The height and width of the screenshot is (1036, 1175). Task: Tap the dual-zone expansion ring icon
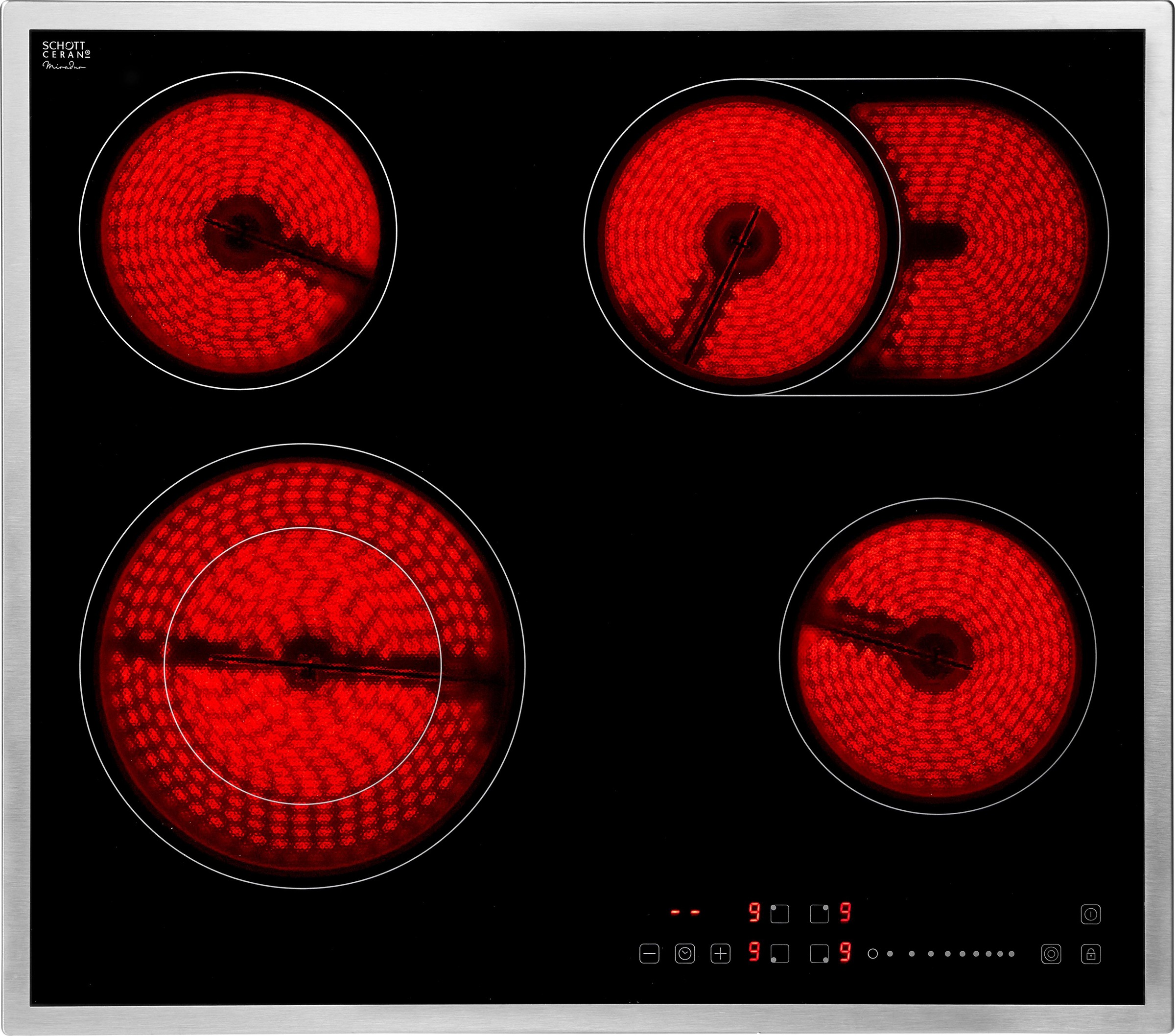coord(1051,954)
